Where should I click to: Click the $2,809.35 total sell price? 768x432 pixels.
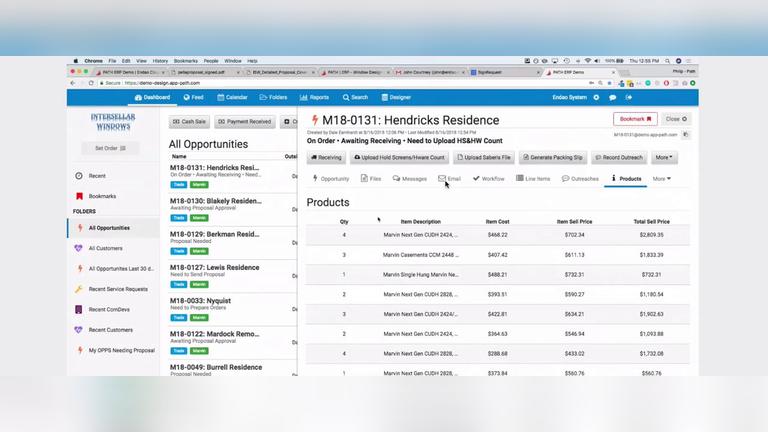[651, 235]
